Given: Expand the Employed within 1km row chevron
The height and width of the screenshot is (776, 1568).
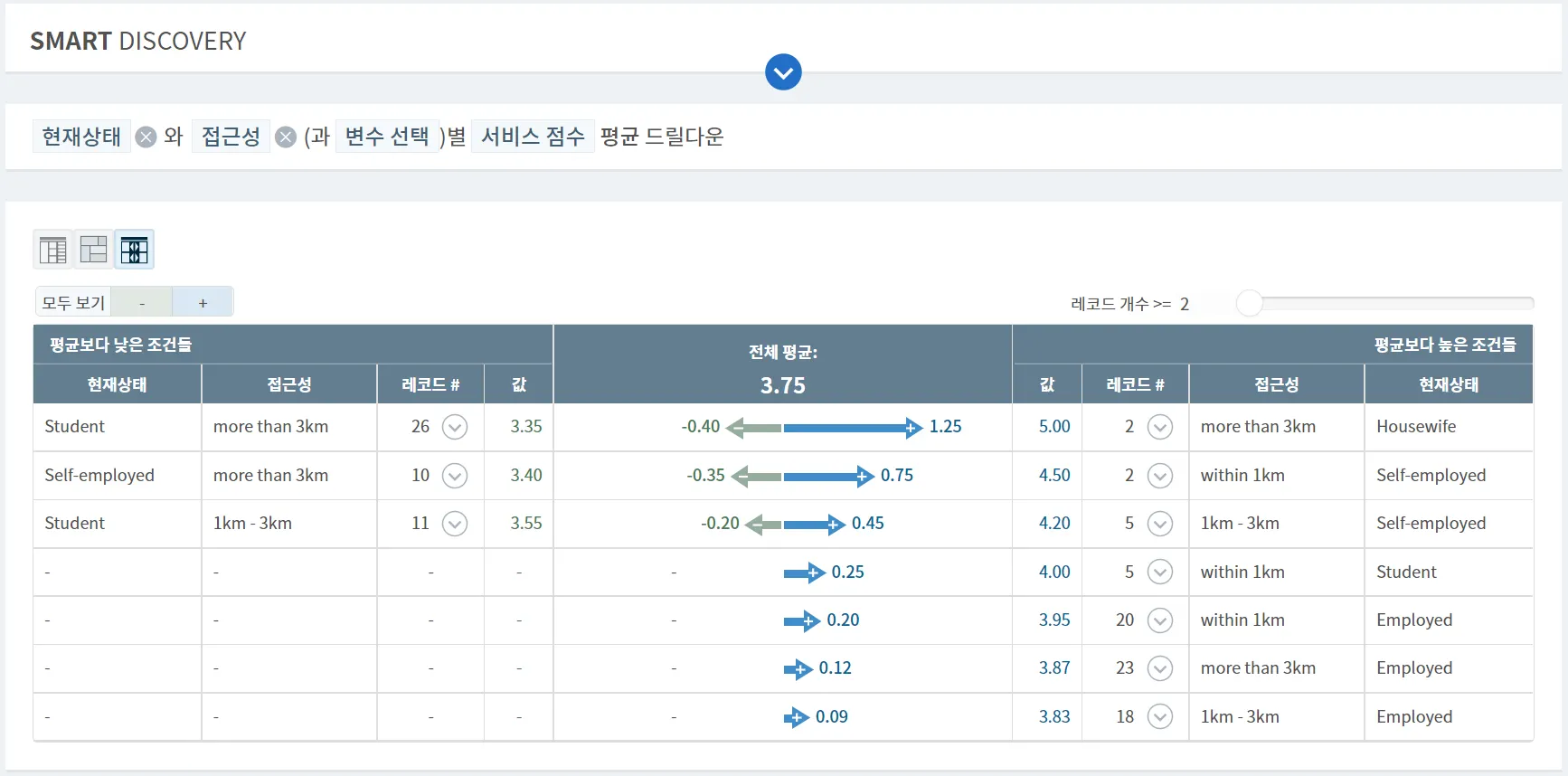Looking at the screenshot, I should point(1159,620).
